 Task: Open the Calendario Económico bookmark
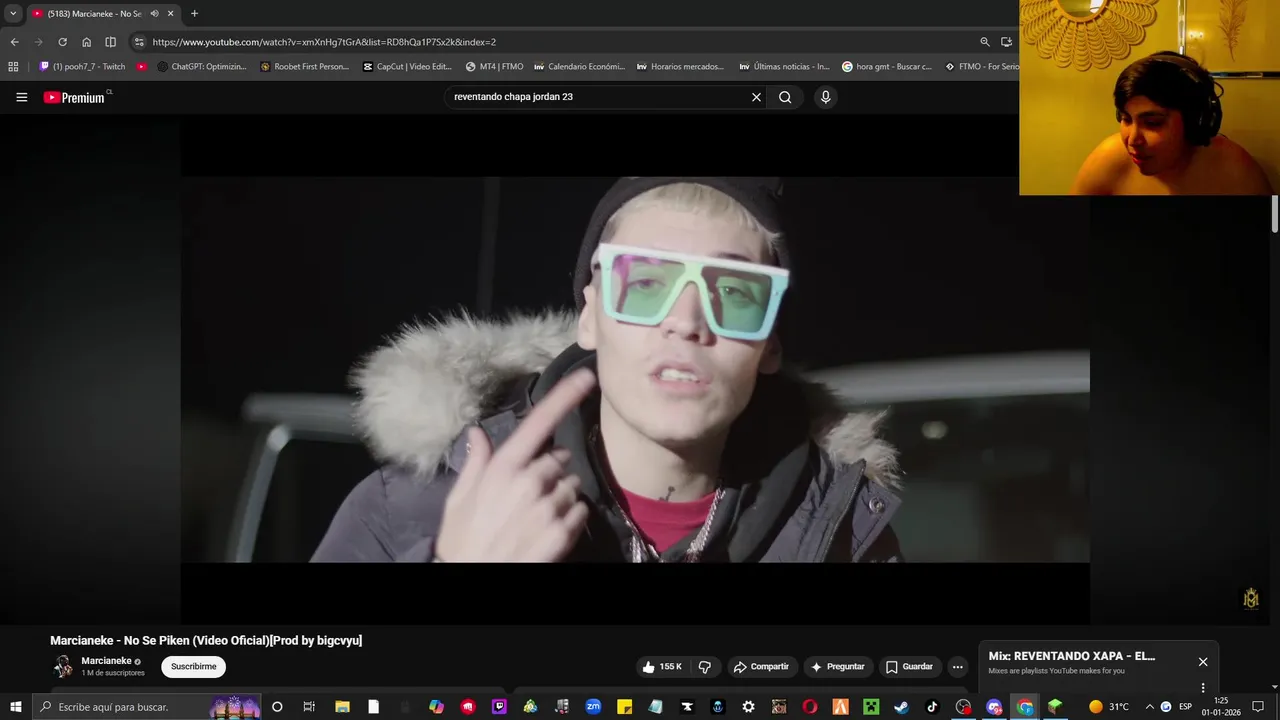(580, 67)
